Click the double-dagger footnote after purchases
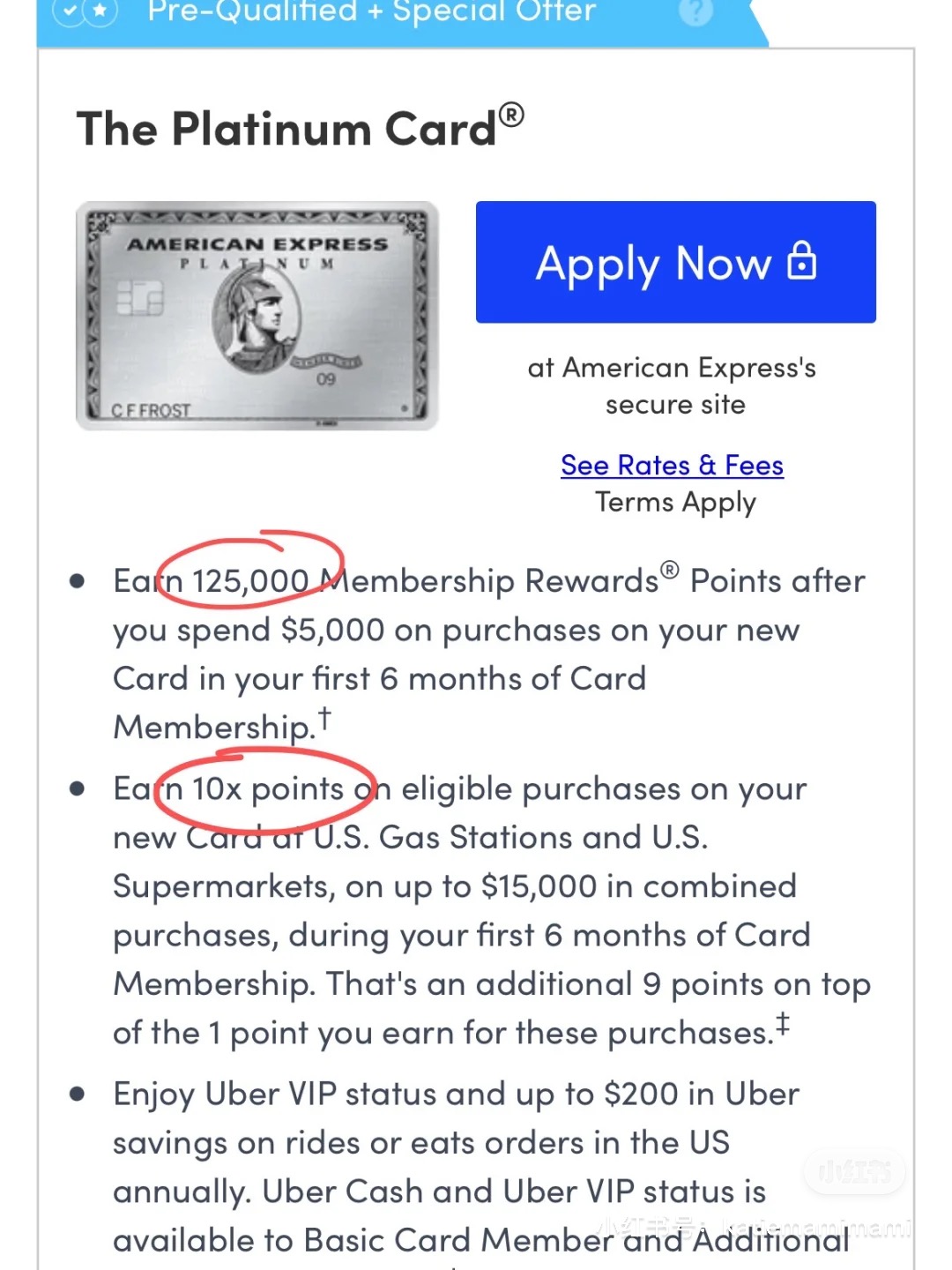 tap(785, 1021)
